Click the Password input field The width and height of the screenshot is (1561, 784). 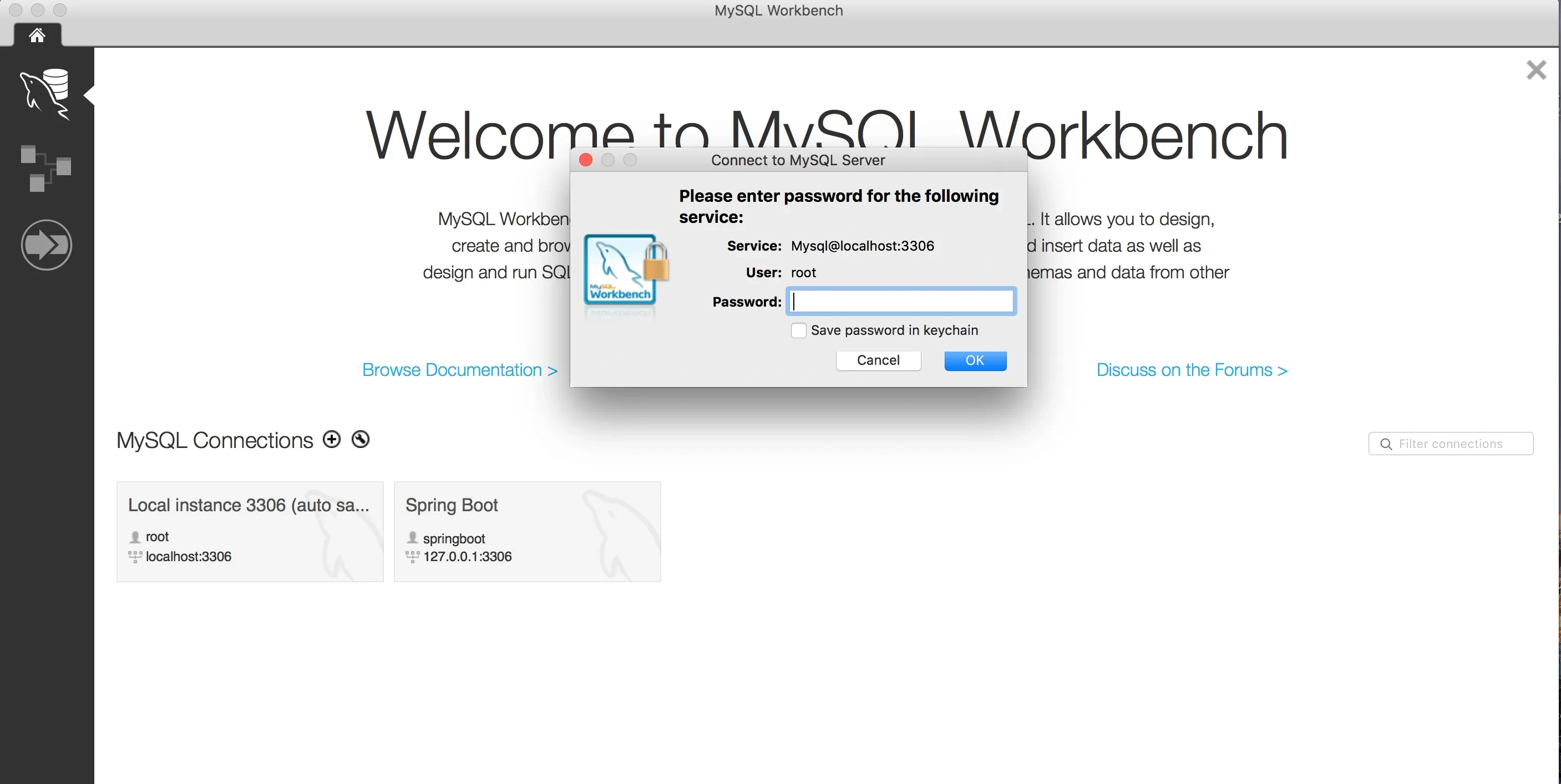tap(901, 301)
